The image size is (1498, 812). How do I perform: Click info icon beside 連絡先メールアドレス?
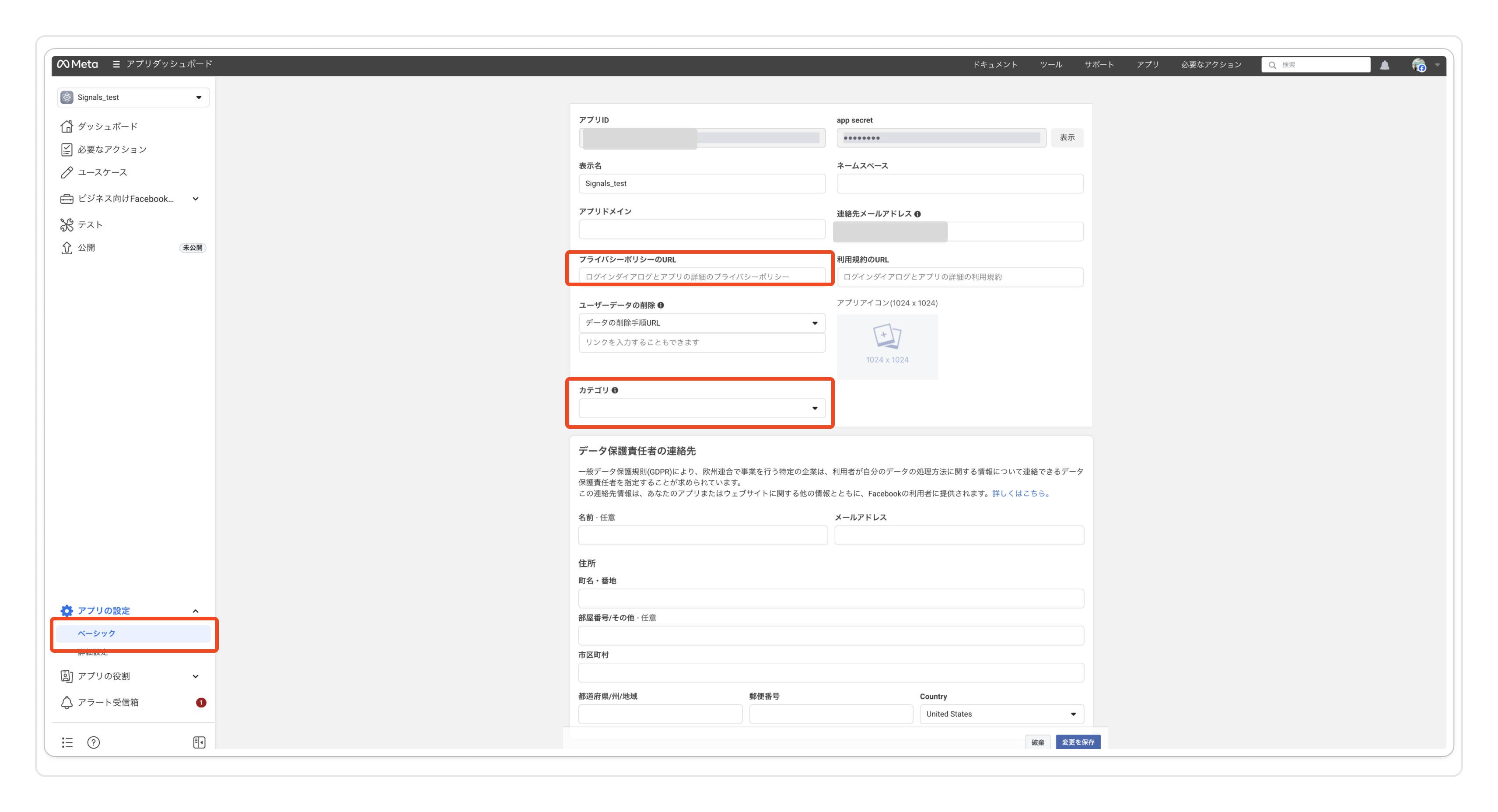pos(917,214)
